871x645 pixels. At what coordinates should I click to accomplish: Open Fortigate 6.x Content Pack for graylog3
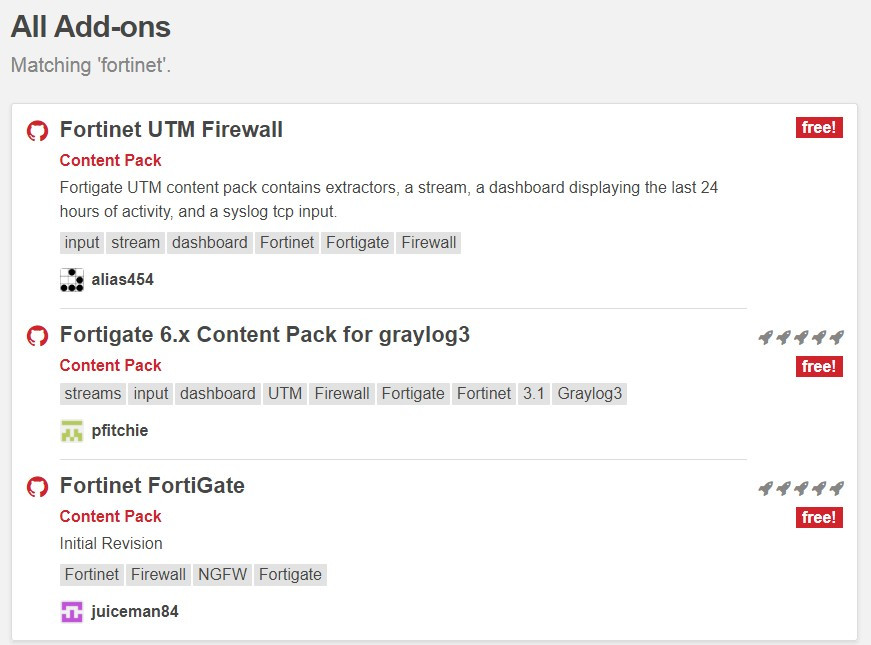pyautogui.click(x=264, y=335)
